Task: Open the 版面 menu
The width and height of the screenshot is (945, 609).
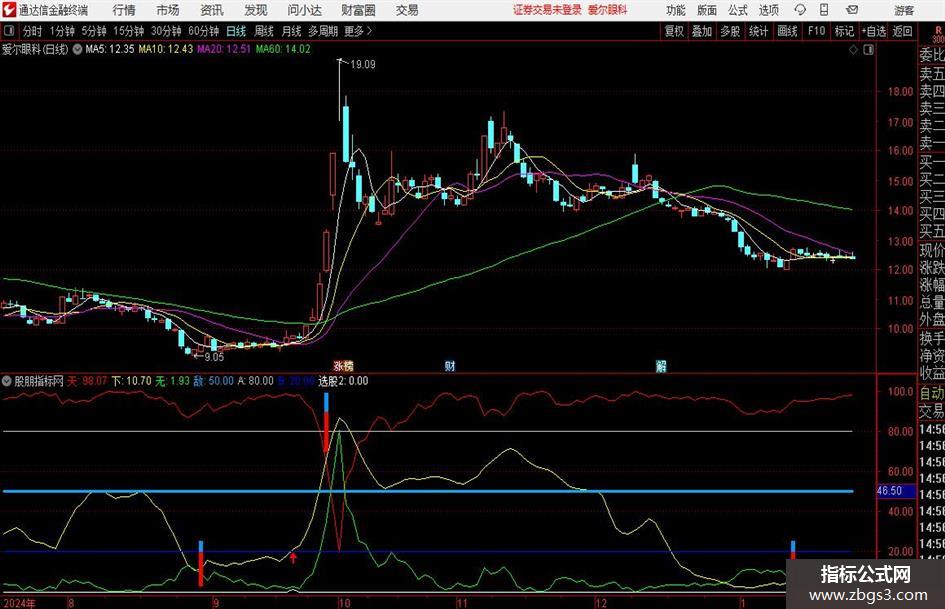Action: coord(706,10)
